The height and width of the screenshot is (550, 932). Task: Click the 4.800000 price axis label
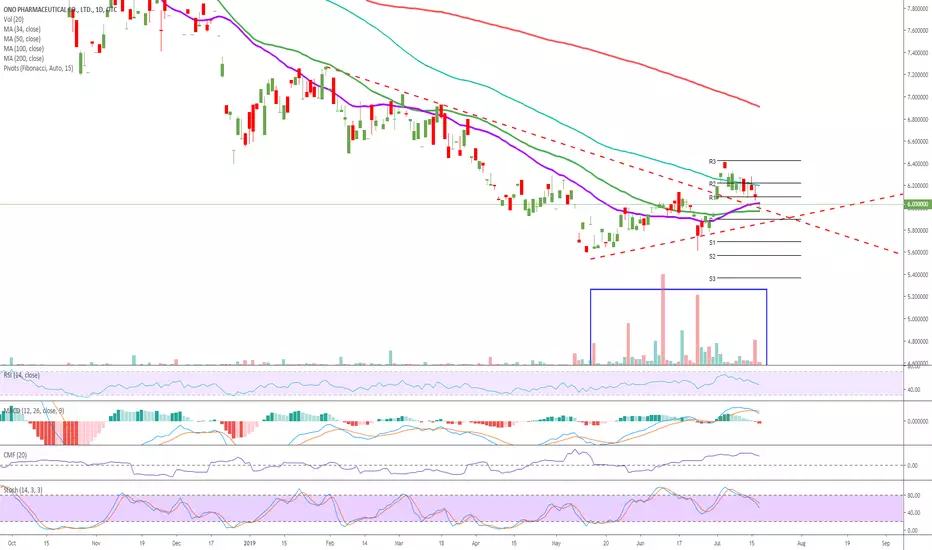(x=918, y=342)
